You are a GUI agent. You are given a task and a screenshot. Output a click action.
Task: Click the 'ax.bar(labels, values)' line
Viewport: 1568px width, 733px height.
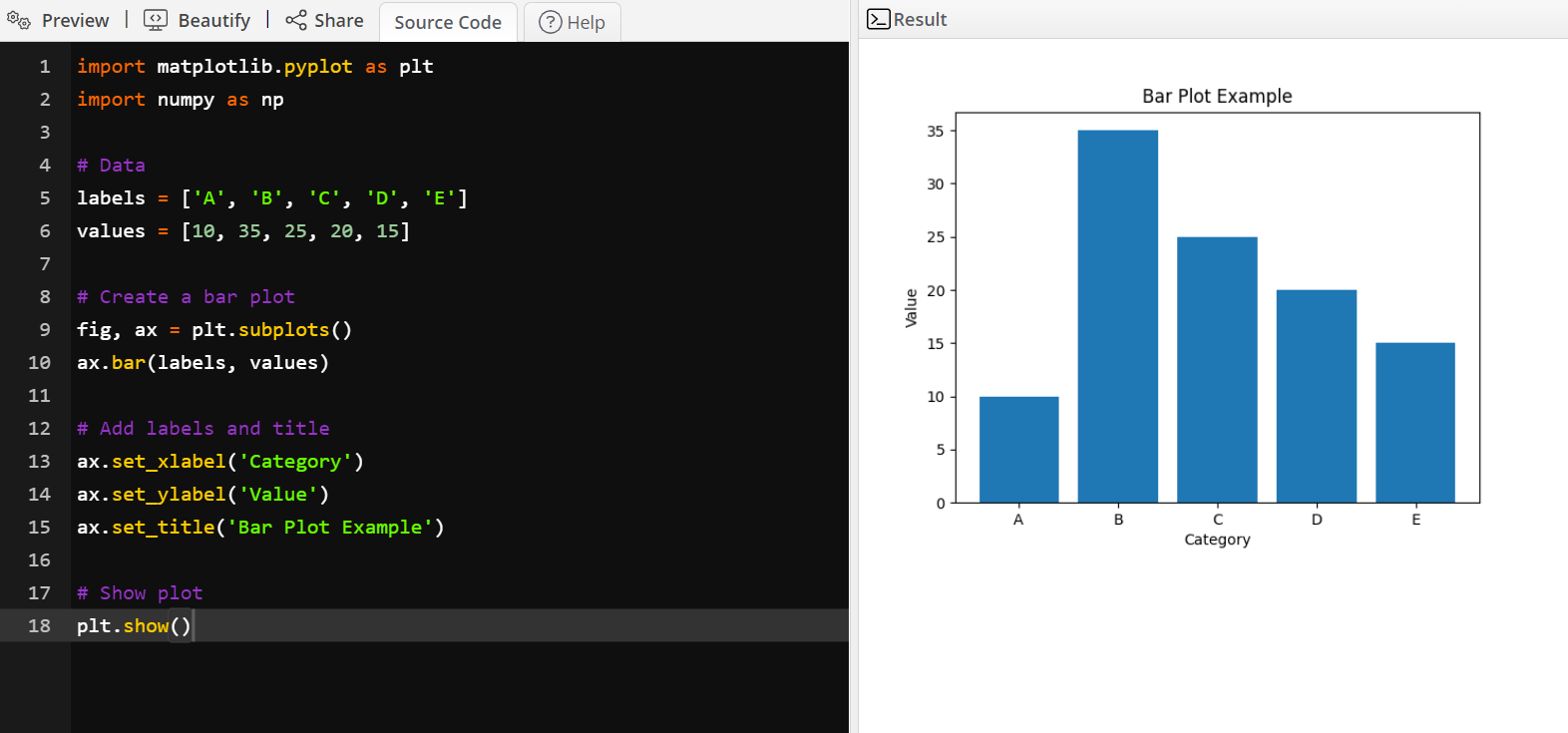202,363
